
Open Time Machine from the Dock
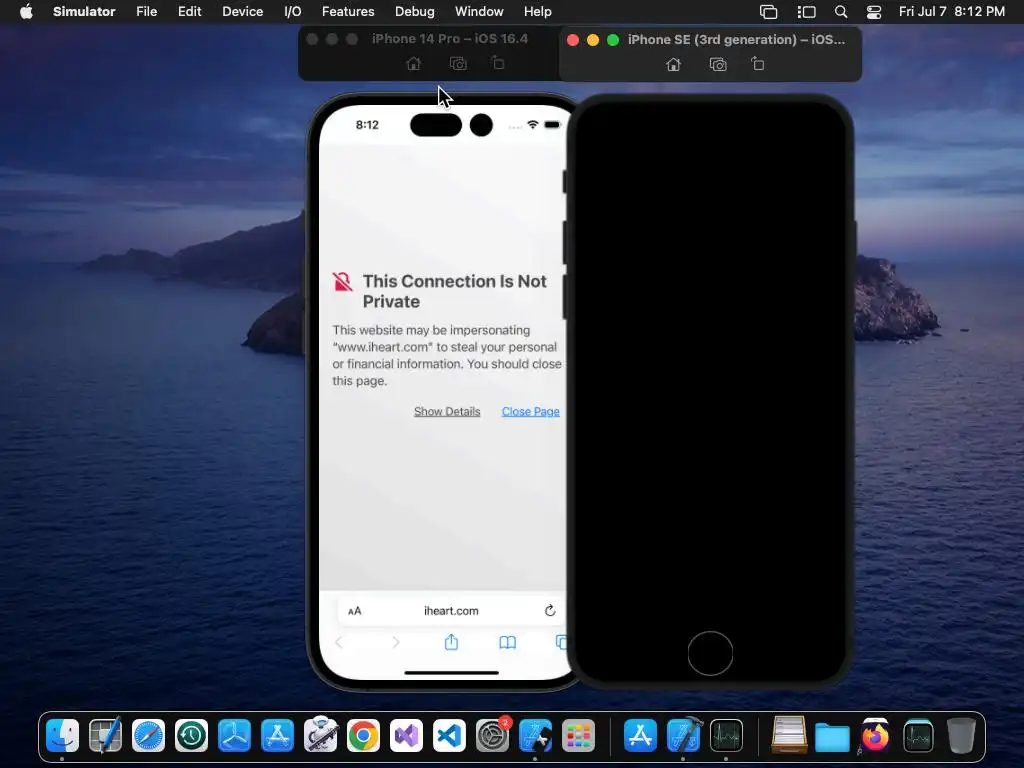pos(191,736)
